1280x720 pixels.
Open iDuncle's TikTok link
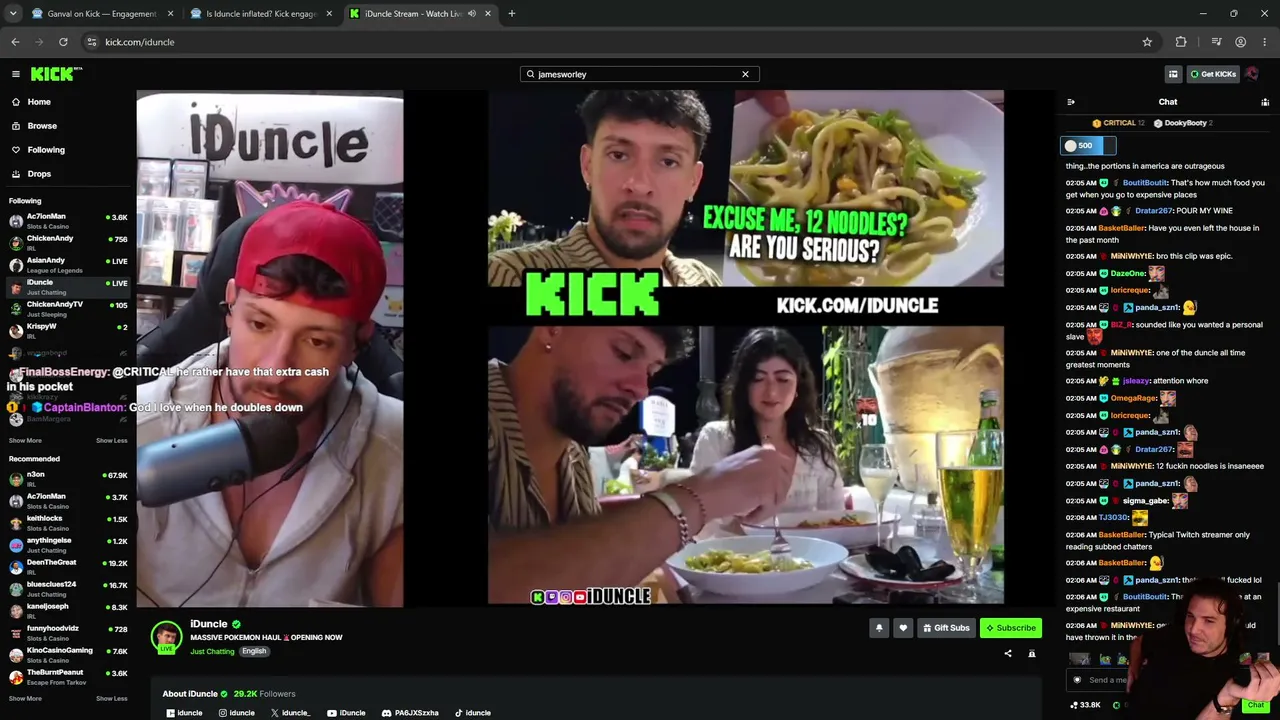click(473, 713)
